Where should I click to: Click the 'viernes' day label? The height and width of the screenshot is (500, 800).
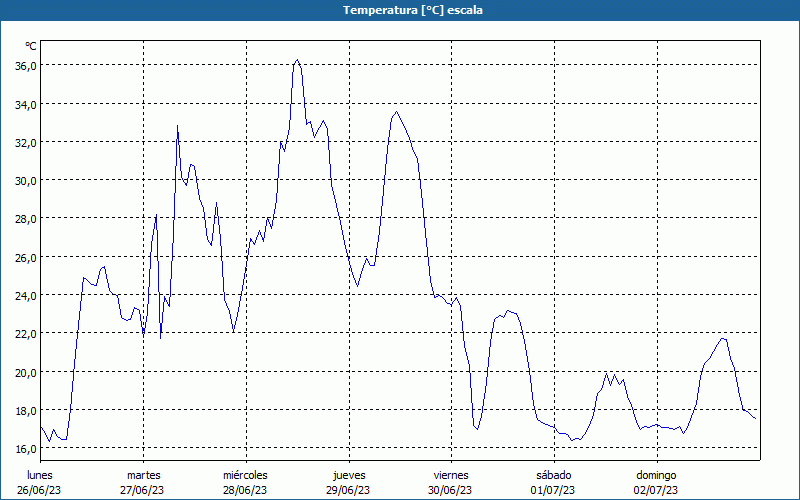pyautogui.click(x=451, y=475)
